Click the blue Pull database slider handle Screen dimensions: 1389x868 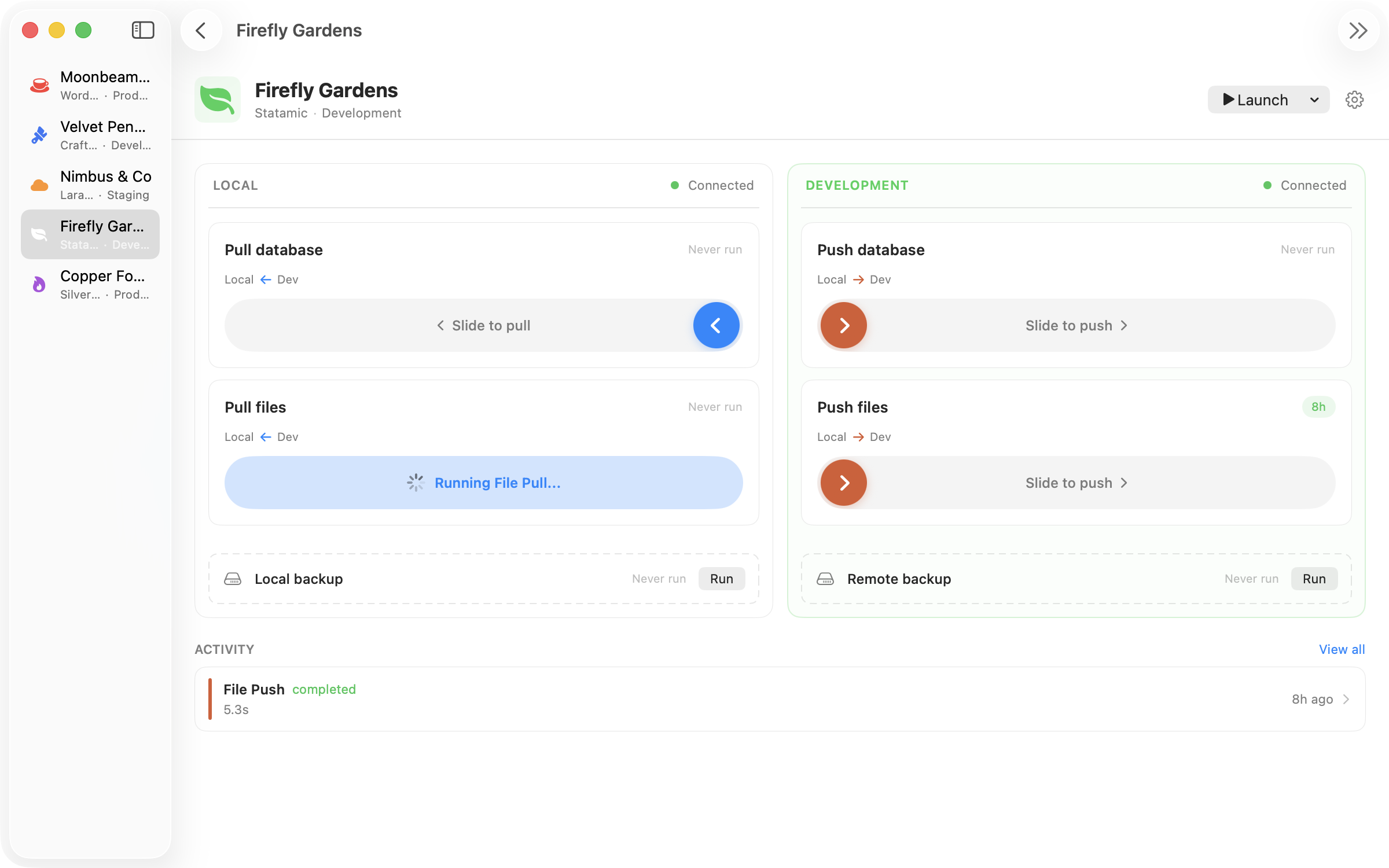click(716, 325)
